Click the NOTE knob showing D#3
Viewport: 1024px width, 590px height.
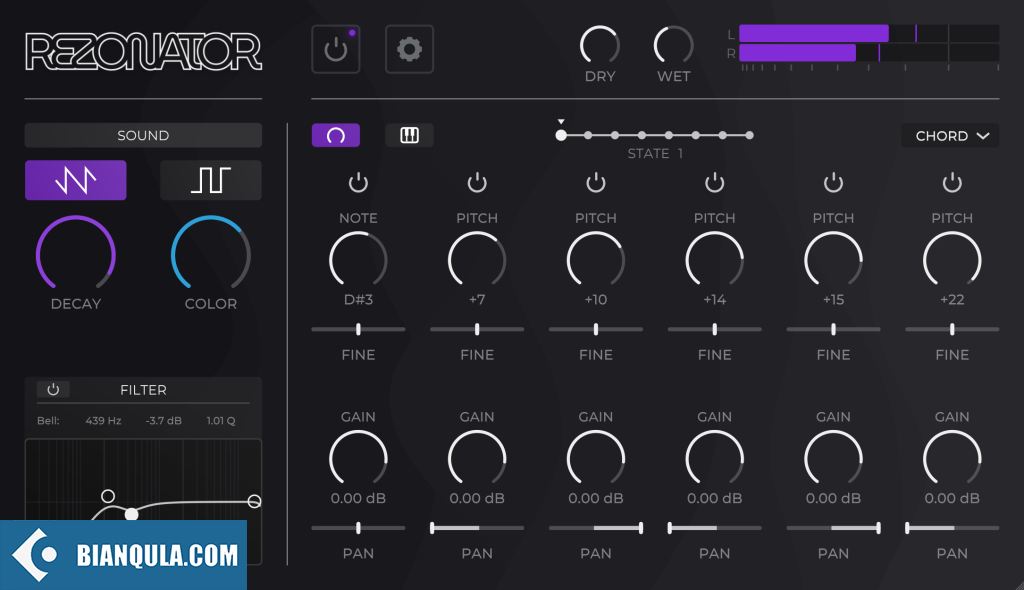coord(359,259)
